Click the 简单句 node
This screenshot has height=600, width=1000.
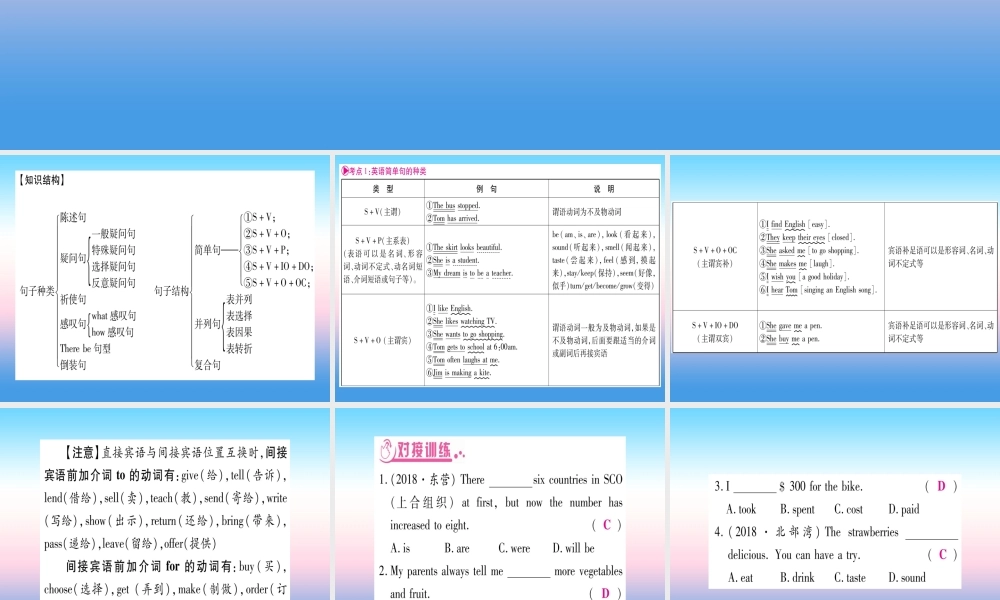(x=207, y=250)
